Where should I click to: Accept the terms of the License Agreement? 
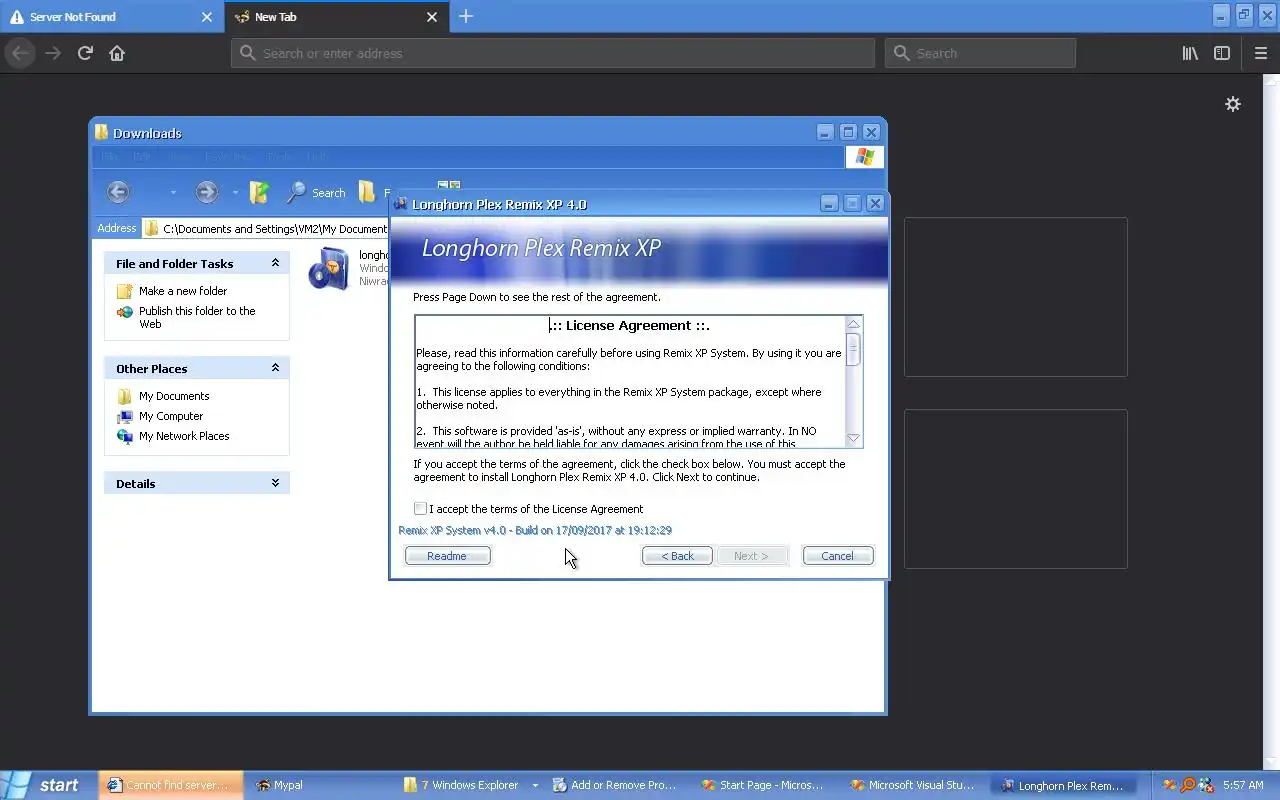pos(421,509)
